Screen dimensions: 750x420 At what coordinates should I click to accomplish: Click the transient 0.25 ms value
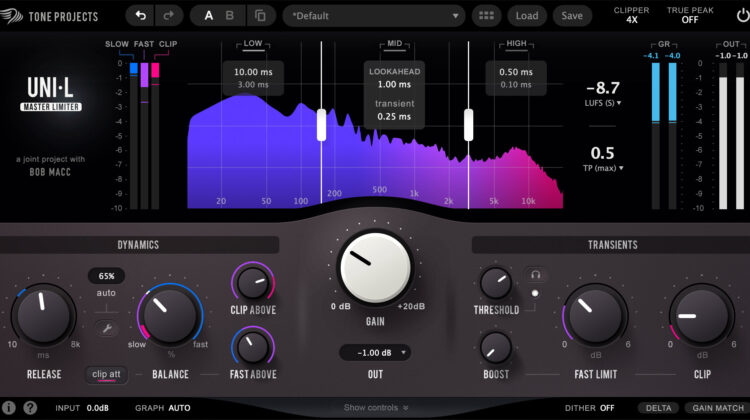tap(394, 116)
